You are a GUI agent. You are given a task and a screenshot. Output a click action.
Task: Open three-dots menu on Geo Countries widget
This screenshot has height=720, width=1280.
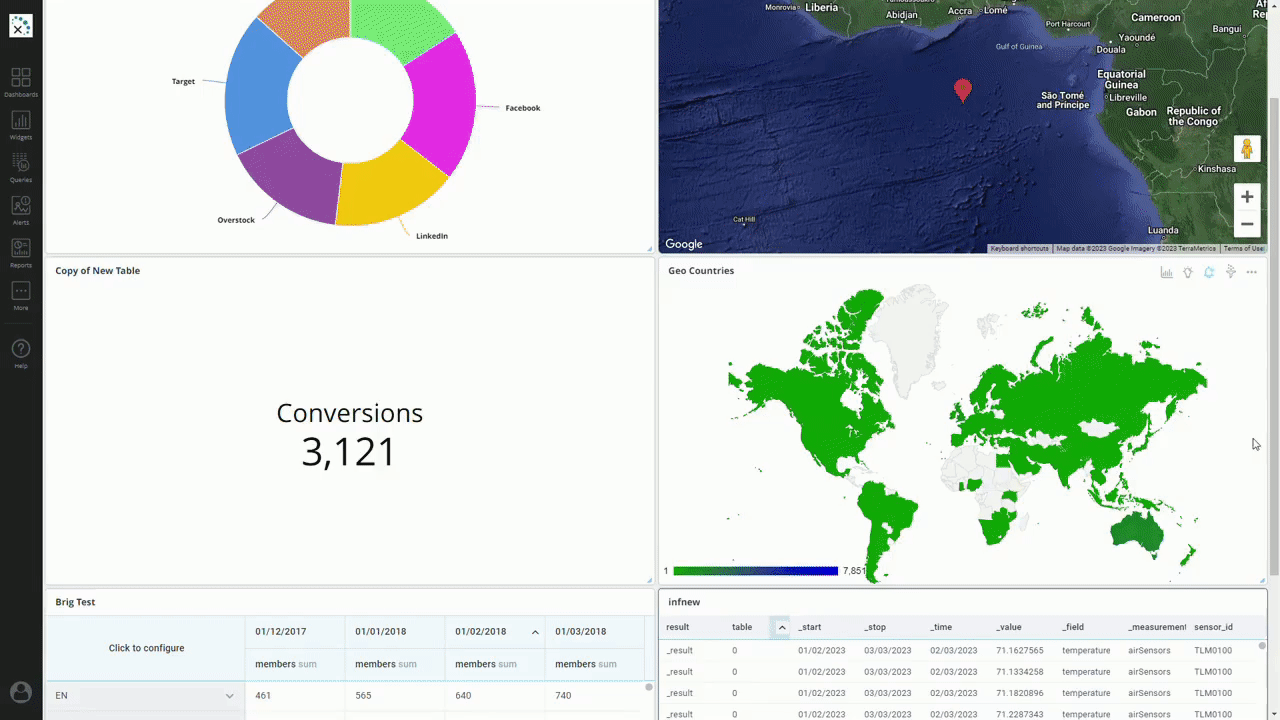pos(1252,272)
